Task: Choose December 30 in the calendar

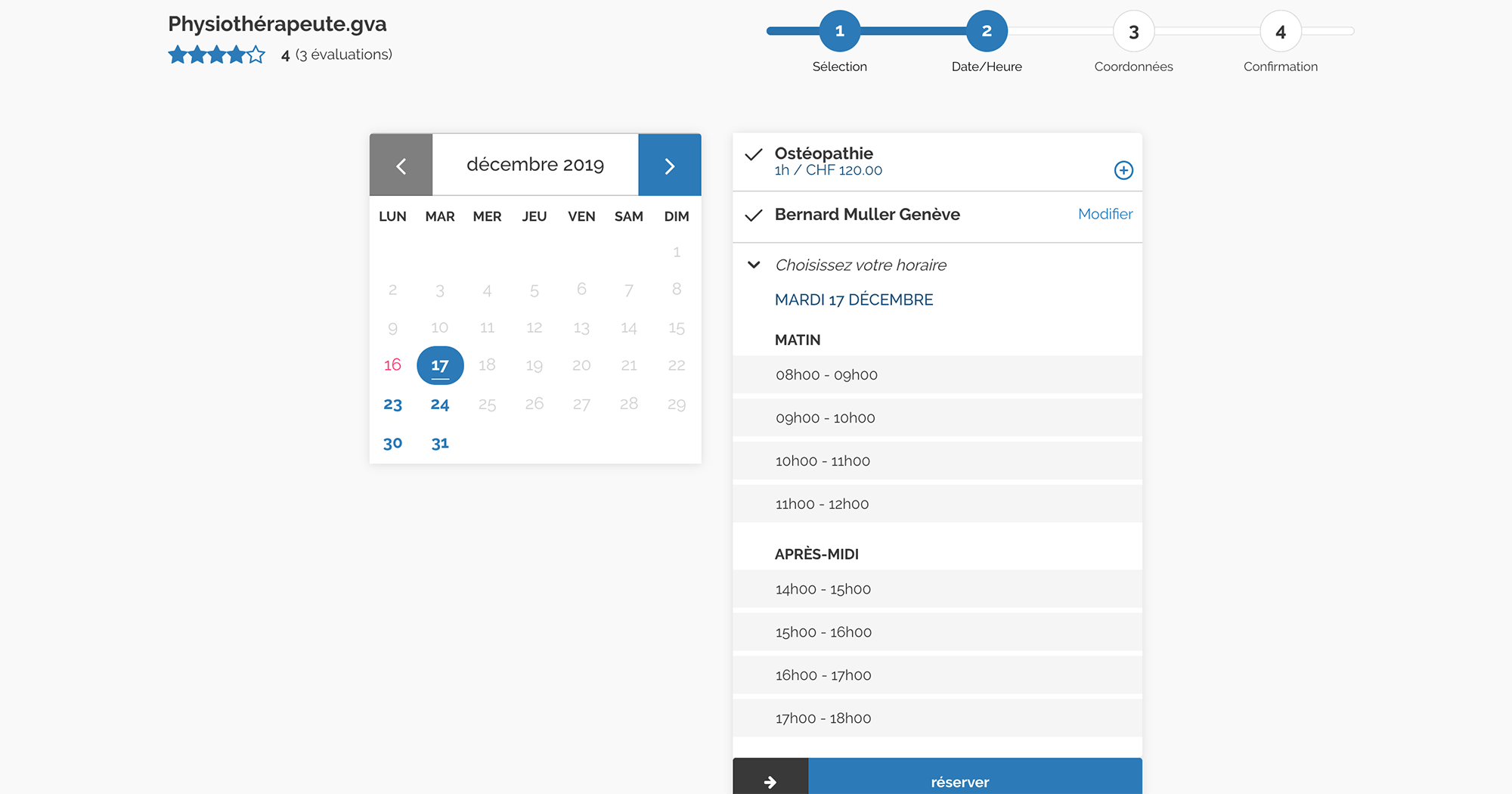Action: [x=392, y=443]
